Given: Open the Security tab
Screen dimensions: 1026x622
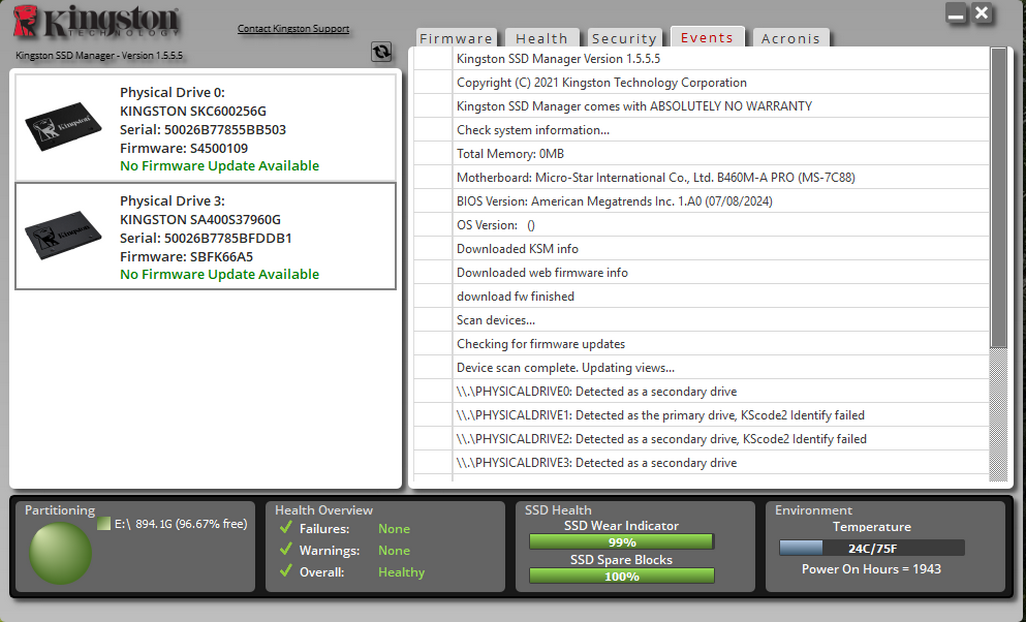Looking at the screenshot, I should coord(624,38).
